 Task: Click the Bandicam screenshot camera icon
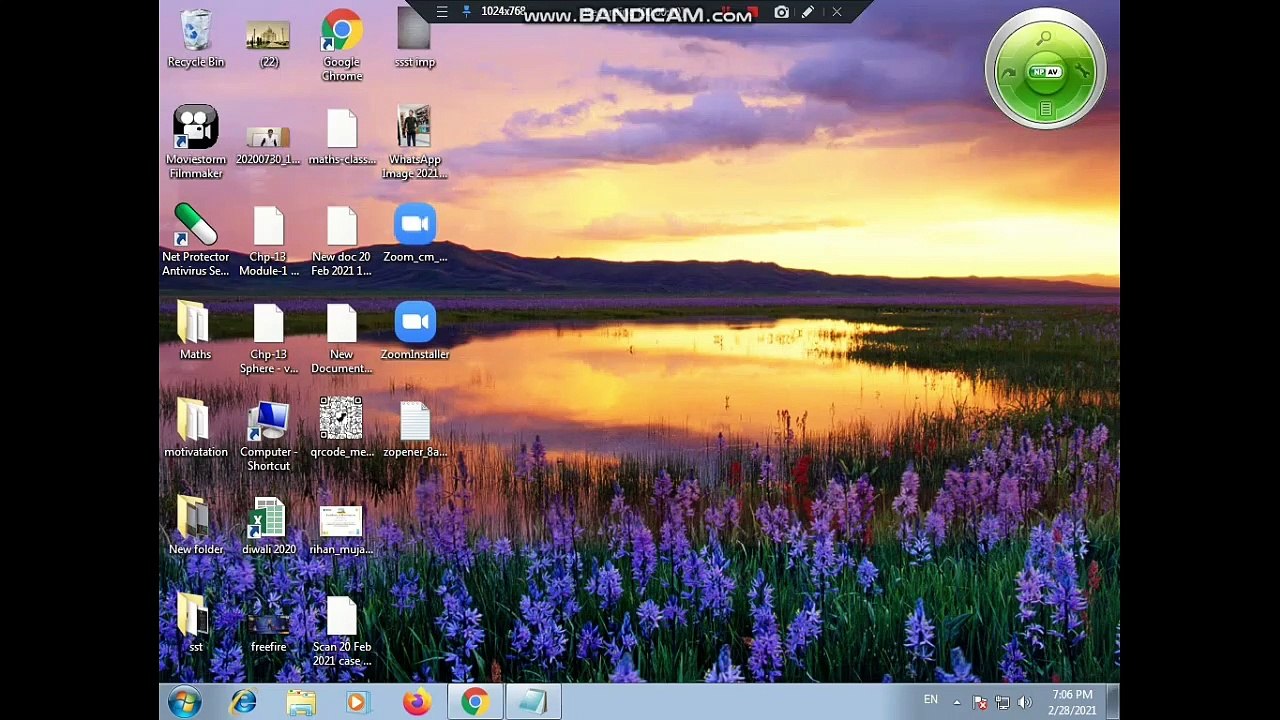(781, 12)
